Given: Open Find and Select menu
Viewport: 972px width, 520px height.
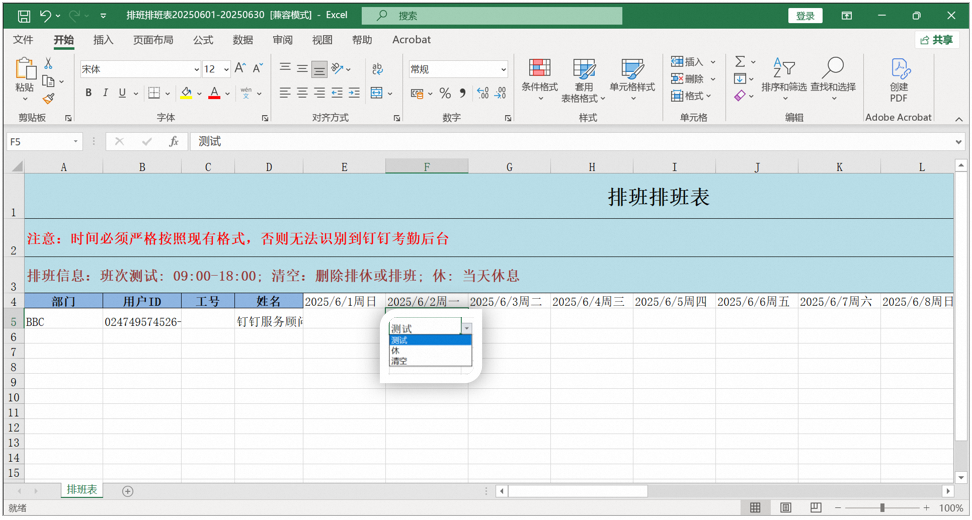Looking at the screenshot, I should click(x=833, y=81).
